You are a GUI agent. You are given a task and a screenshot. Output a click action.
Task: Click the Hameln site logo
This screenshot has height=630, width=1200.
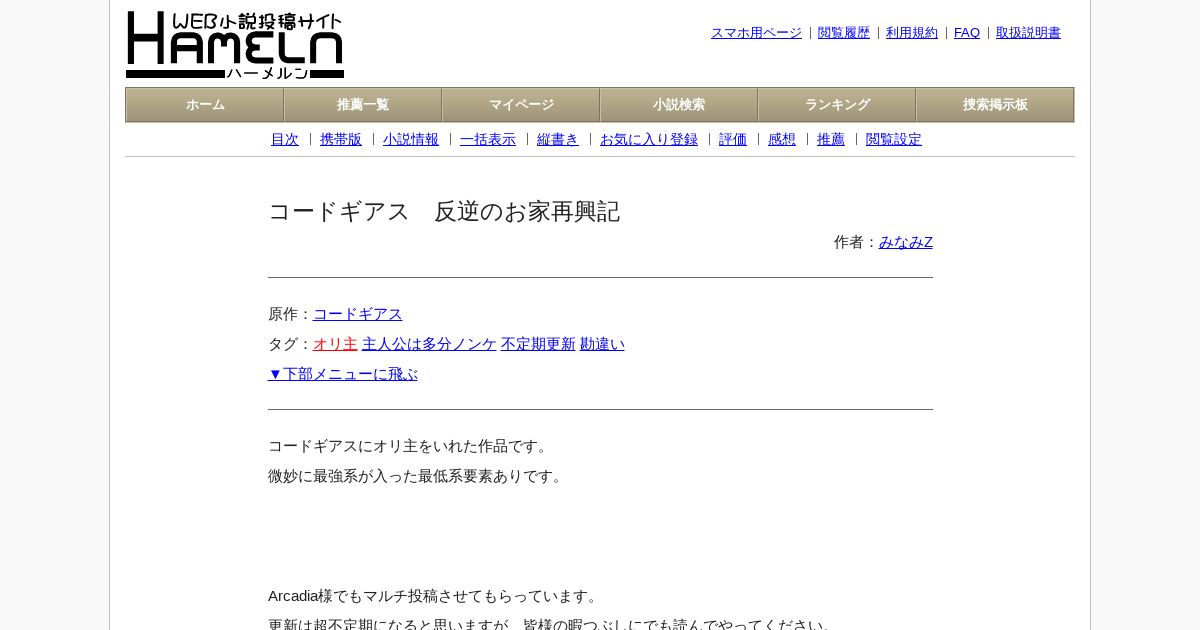coord(235,45)
